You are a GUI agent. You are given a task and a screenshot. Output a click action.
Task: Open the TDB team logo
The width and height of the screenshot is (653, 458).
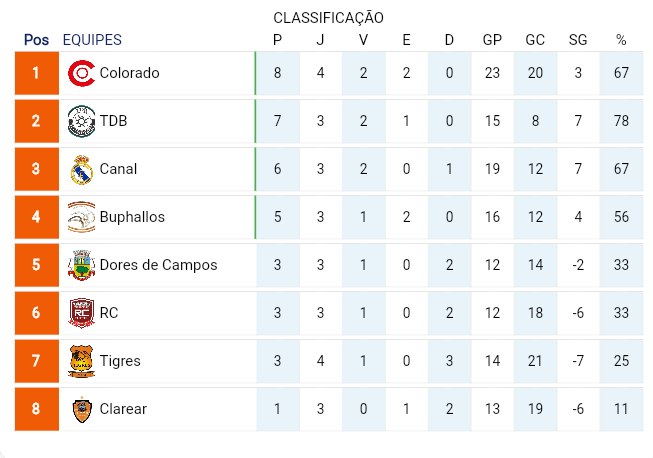(82, 121)
